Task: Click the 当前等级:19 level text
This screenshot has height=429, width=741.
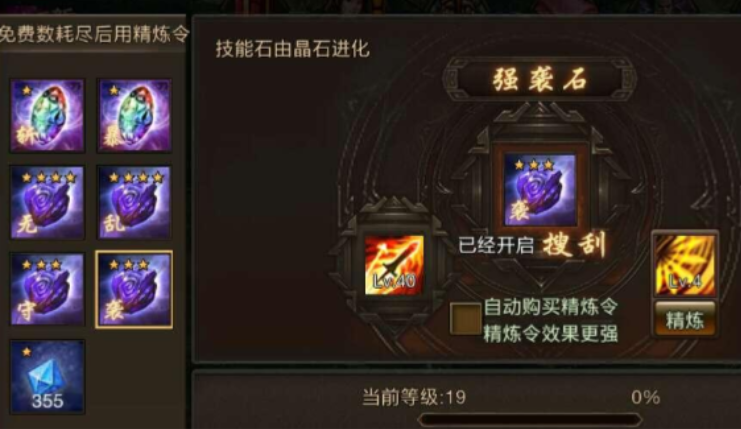Action: click(414, 397)
